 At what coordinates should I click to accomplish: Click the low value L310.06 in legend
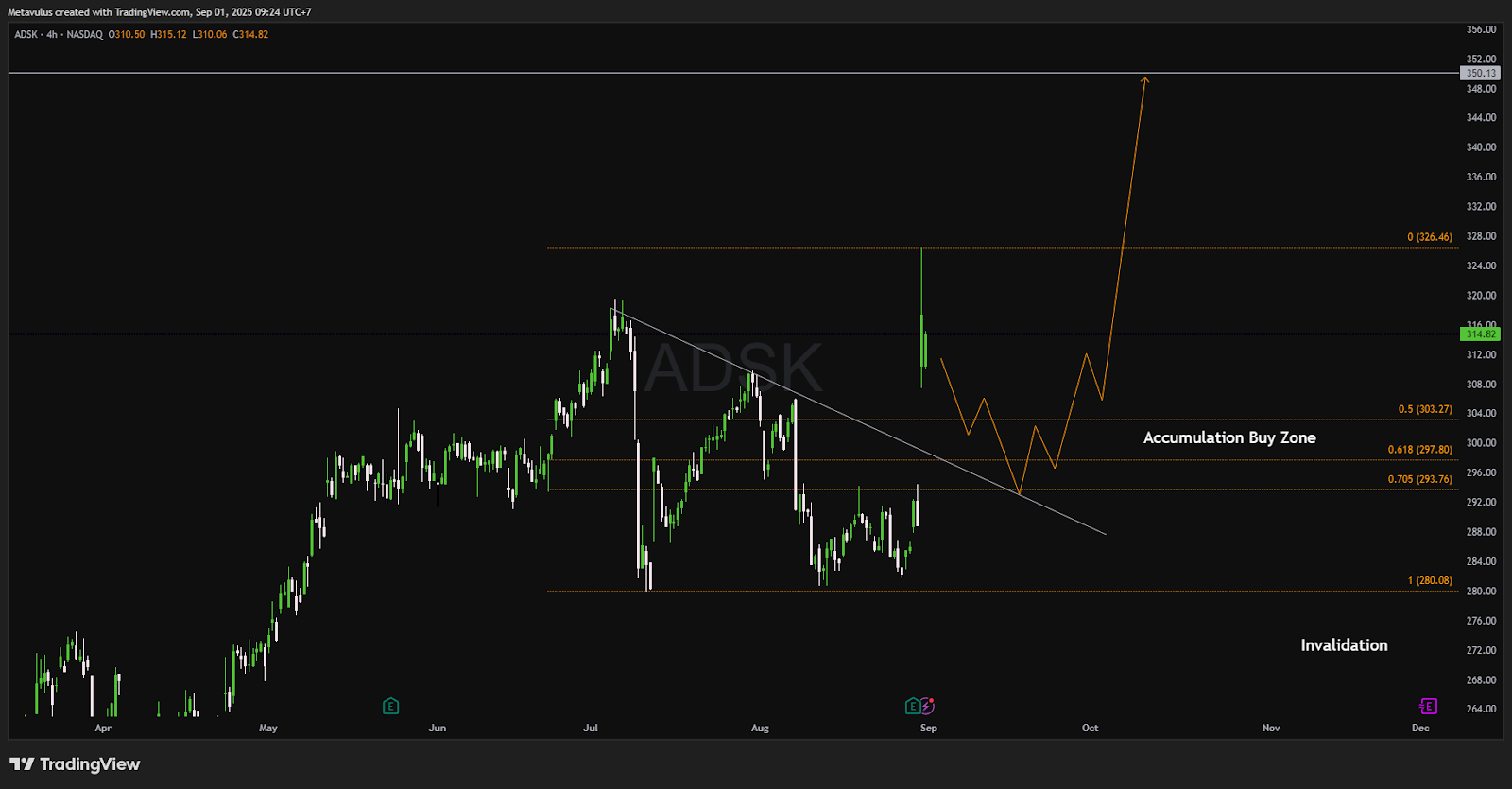pos(210,34)
